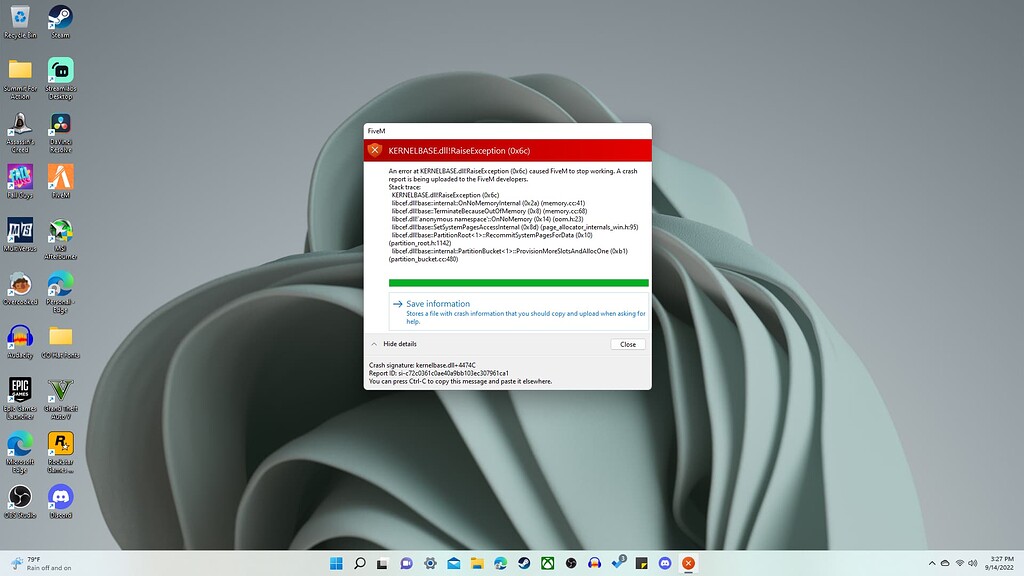Image resolution: width=1024 pixels, height=576 pixels.
Task: Open the Start menu
Action: point(337,563)
